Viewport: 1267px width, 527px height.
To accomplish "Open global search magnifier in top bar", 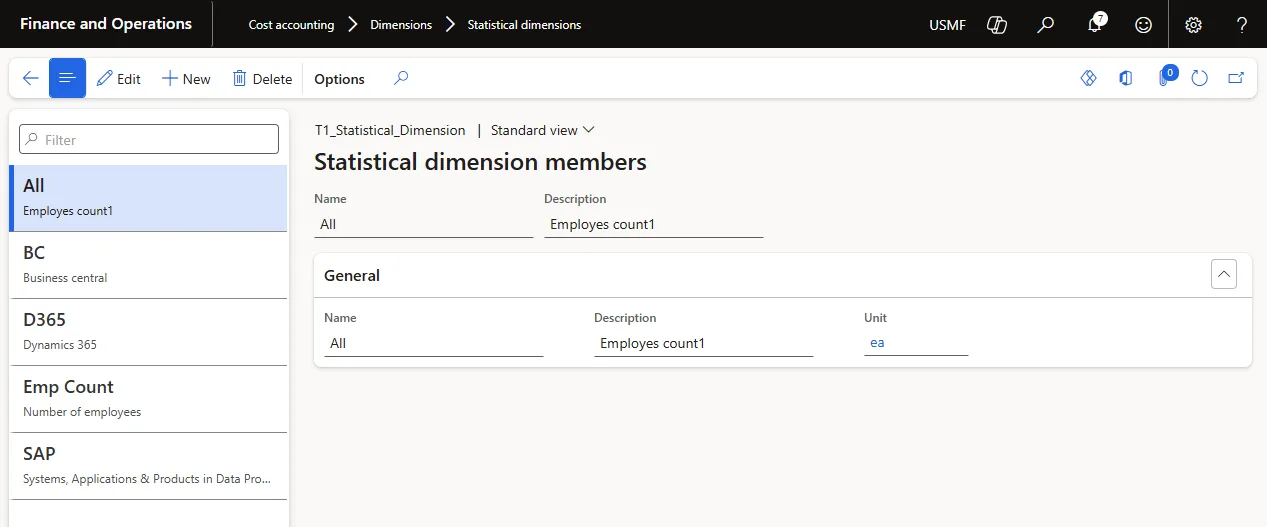I will coord(1045,25).
